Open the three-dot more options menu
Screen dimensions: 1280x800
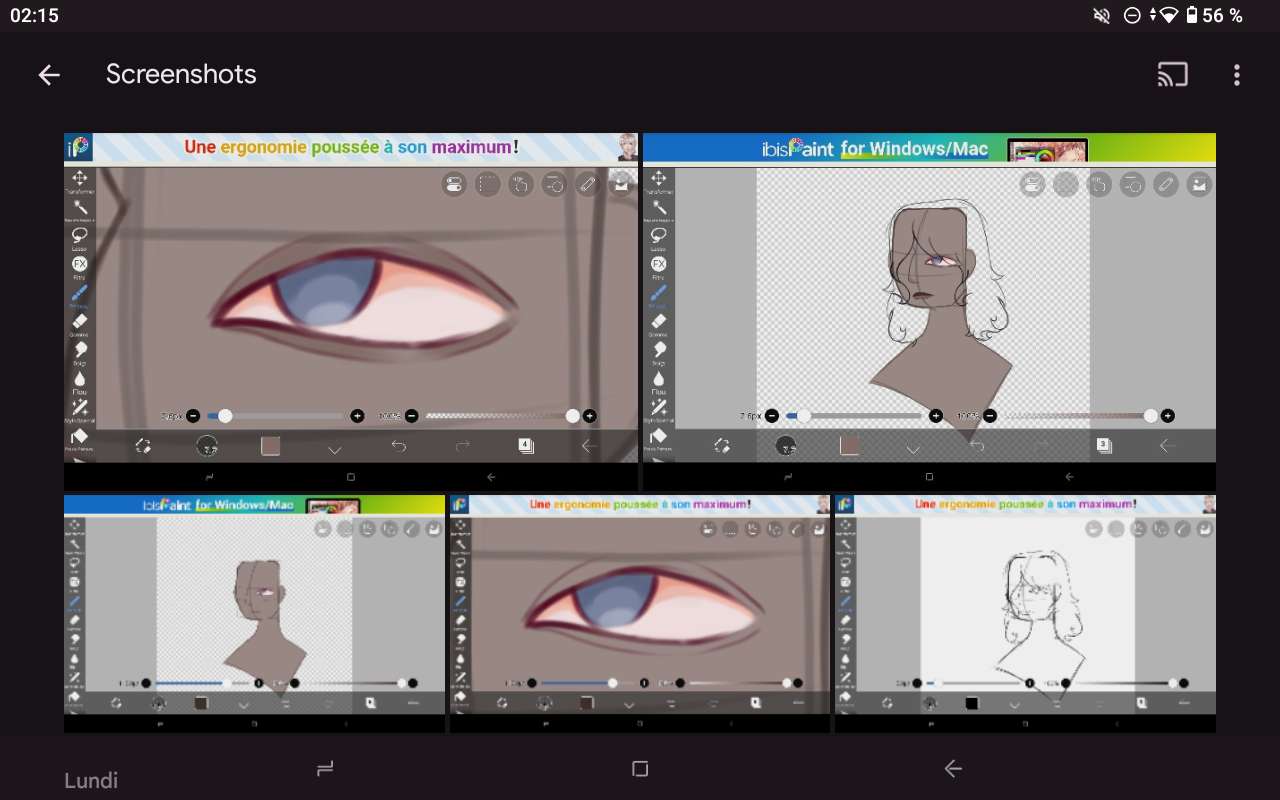1237,75
